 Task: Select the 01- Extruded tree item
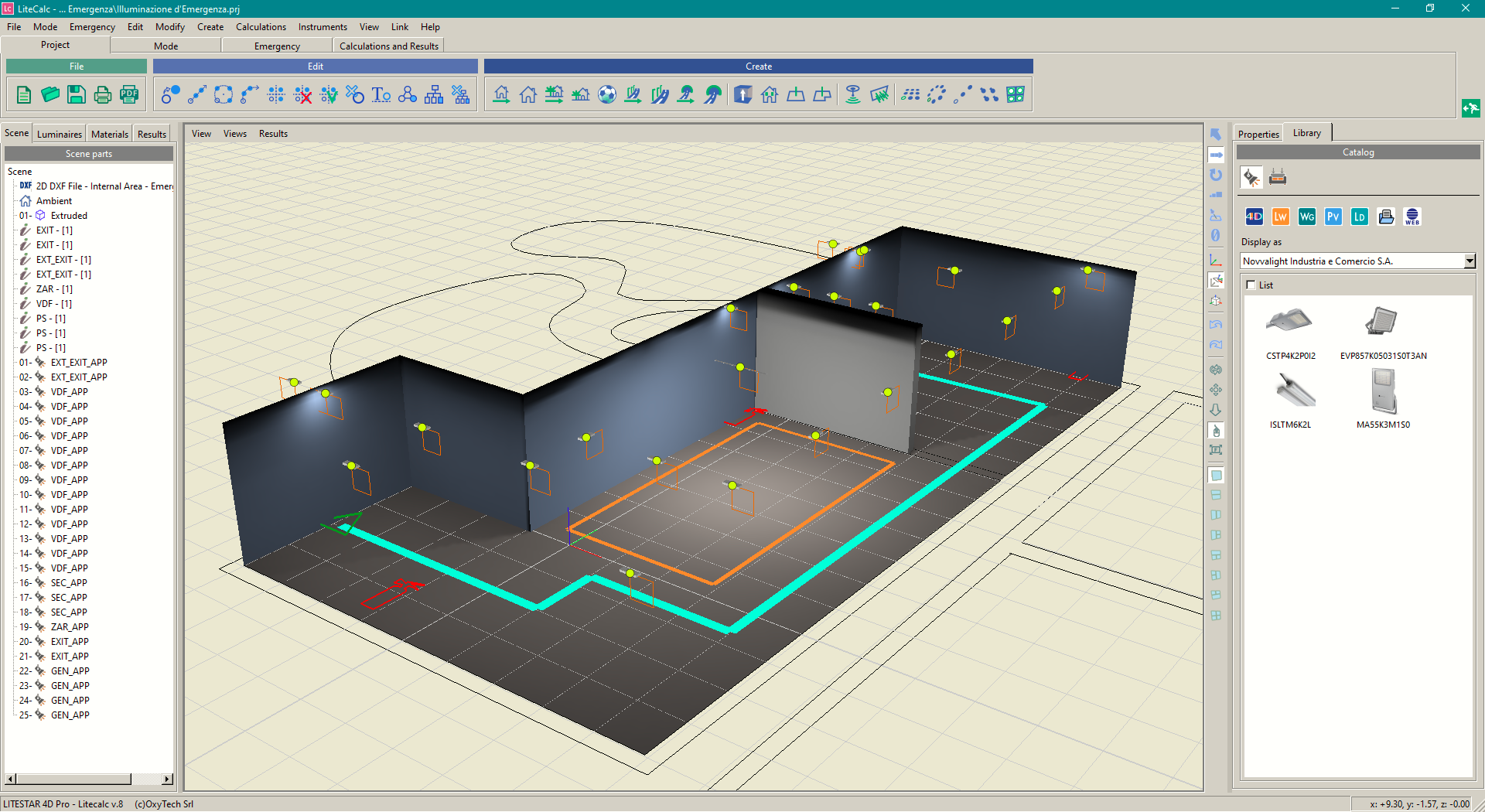[53, 216]
